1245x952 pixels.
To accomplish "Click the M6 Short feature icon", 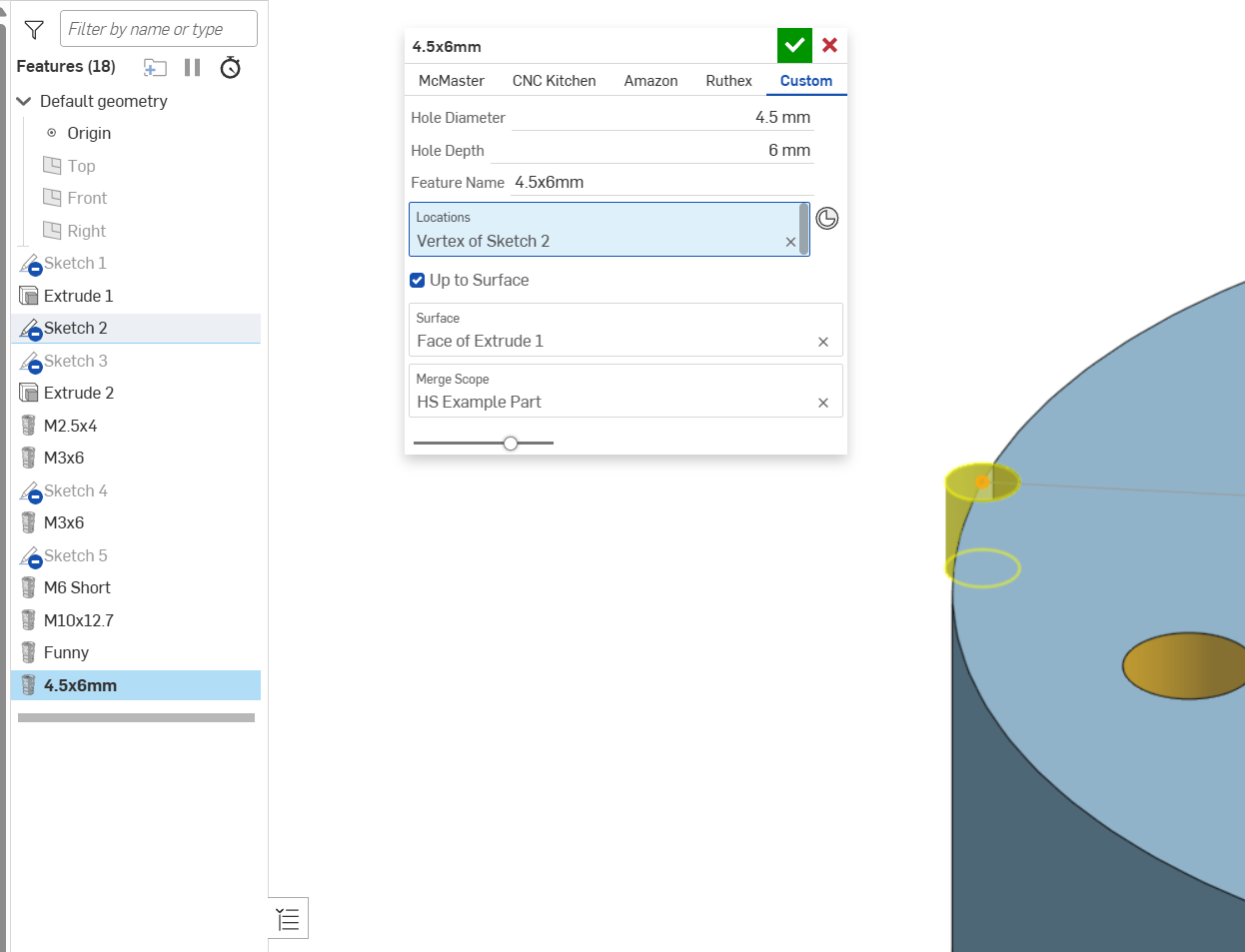I will coord(28,587).
